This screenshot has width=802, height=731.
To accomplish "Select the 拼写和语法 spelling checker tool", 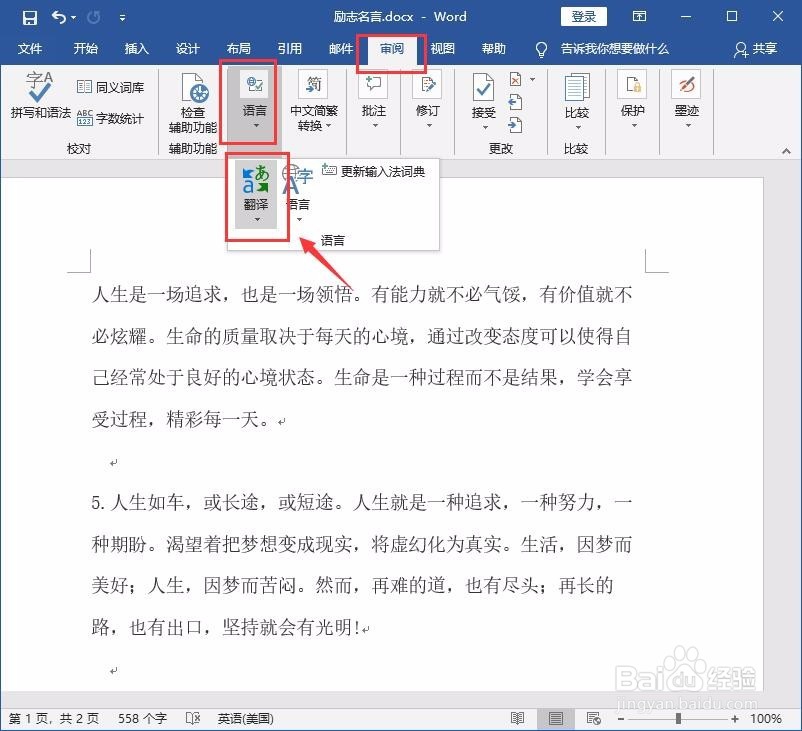I will point(38,98).
